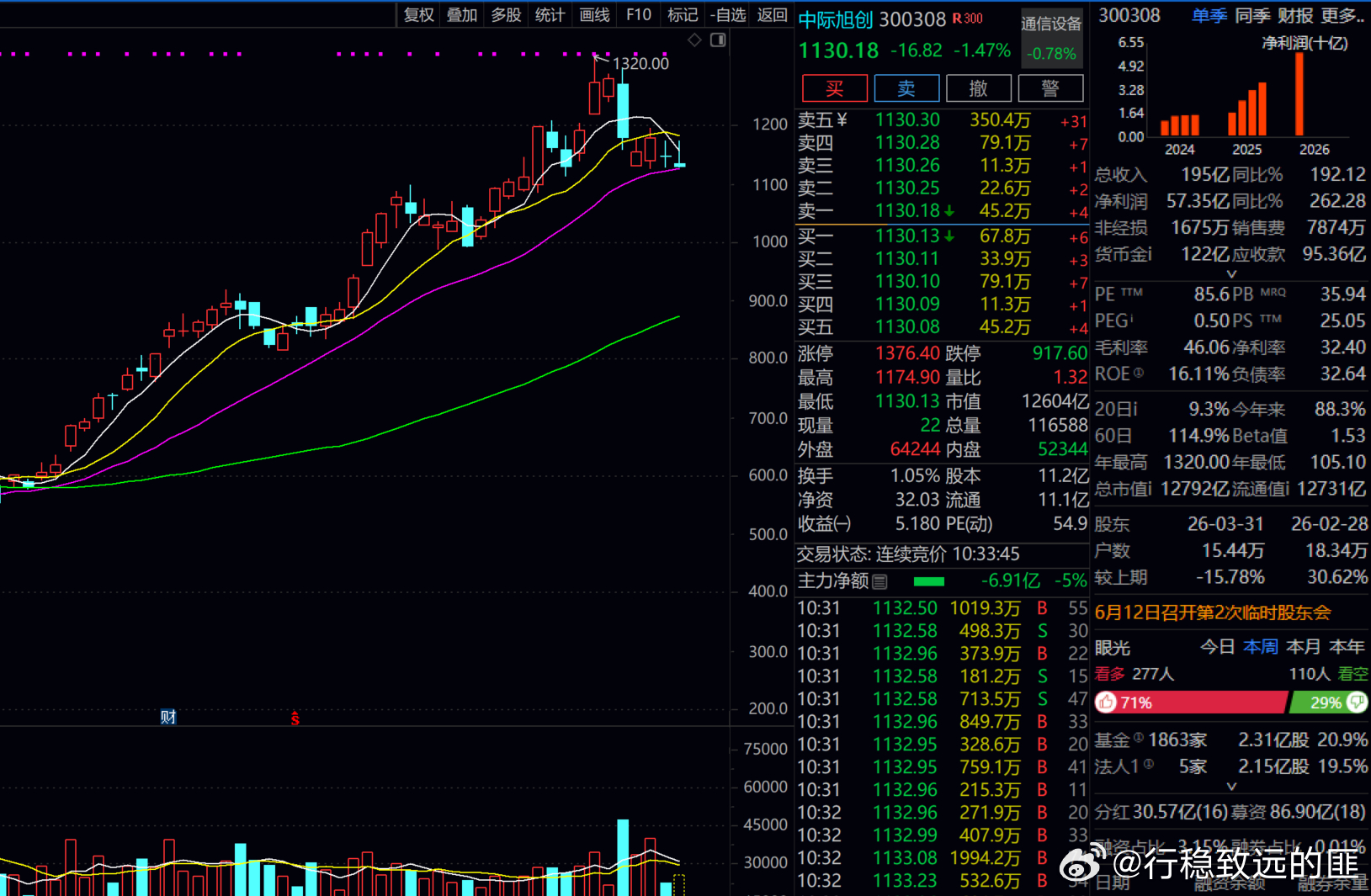Open the 6月12日 临时股东会 announcement link
Image resolution: width=1371 pixels, height=896 pixels.
[x=1213, y=612]
